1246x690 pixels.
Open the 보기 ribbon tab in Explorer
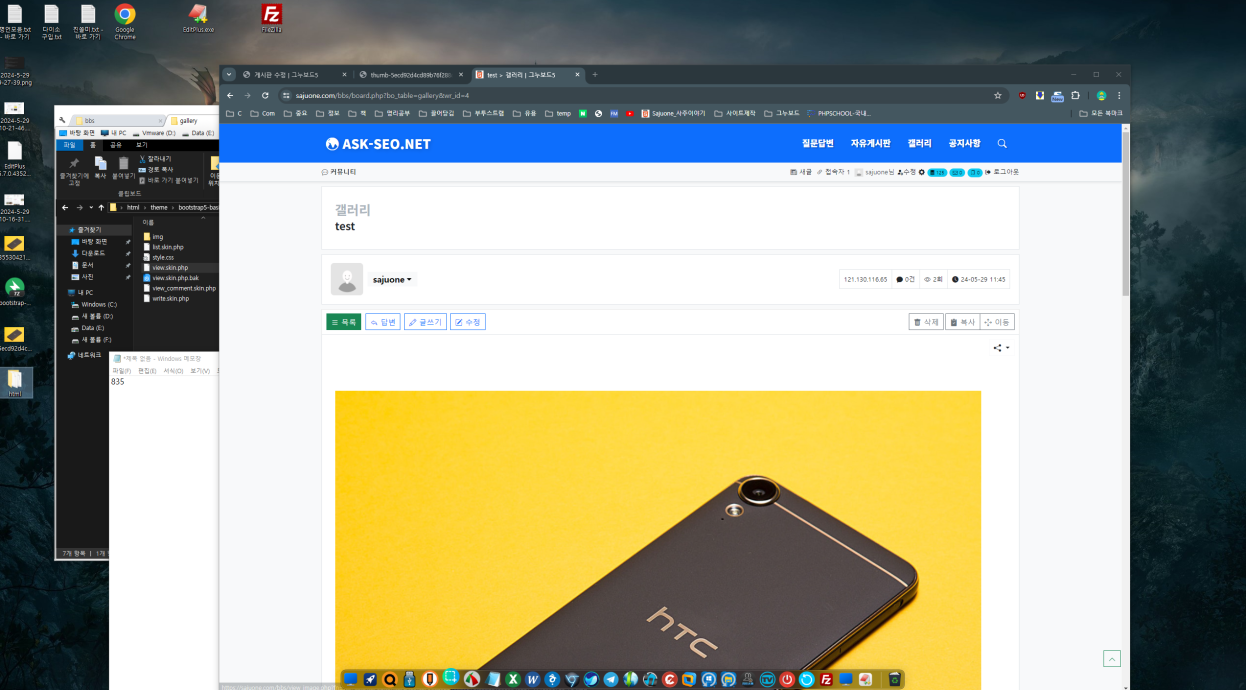[141, 145]
